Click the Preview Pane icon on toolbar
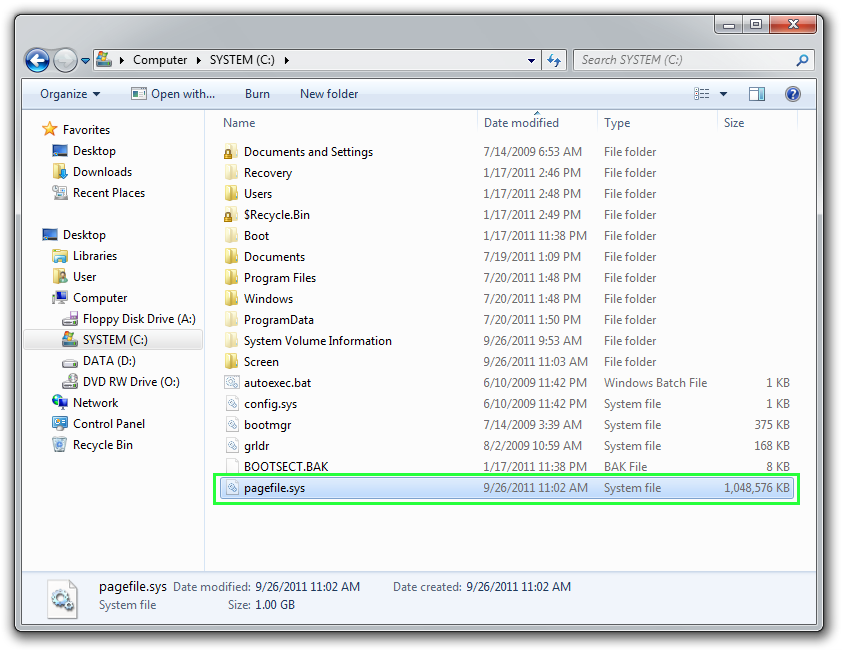 click(755, 94)
